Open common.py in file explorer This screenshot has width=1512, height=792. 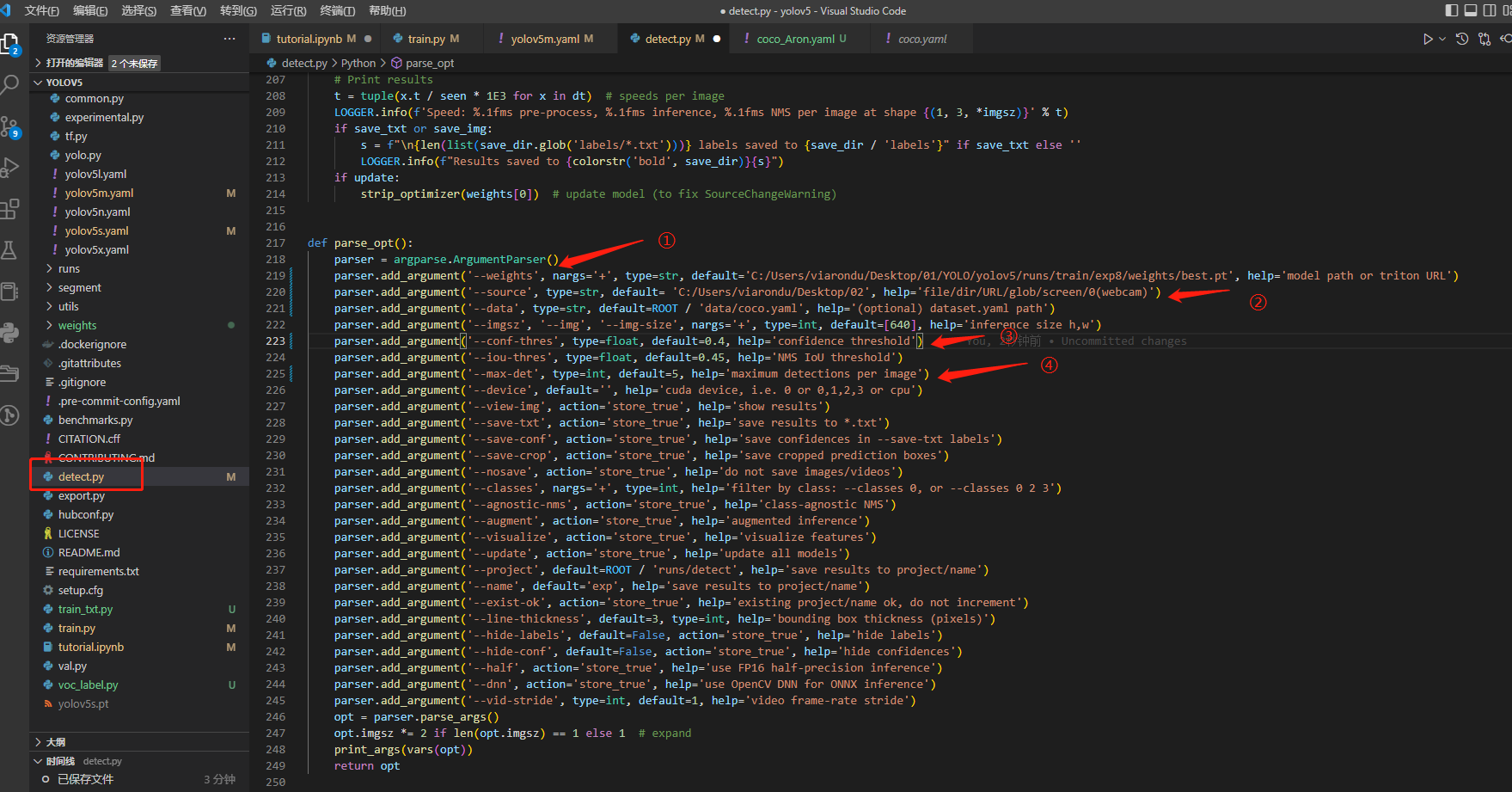tap(94, 98)
